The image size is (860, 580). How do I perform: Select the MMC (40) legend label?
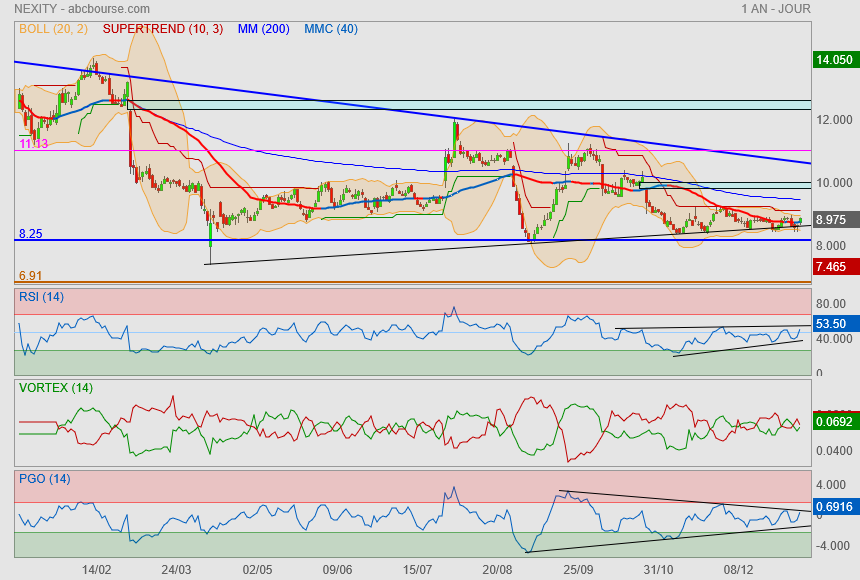pyautogui.click(x=331, y=29)
